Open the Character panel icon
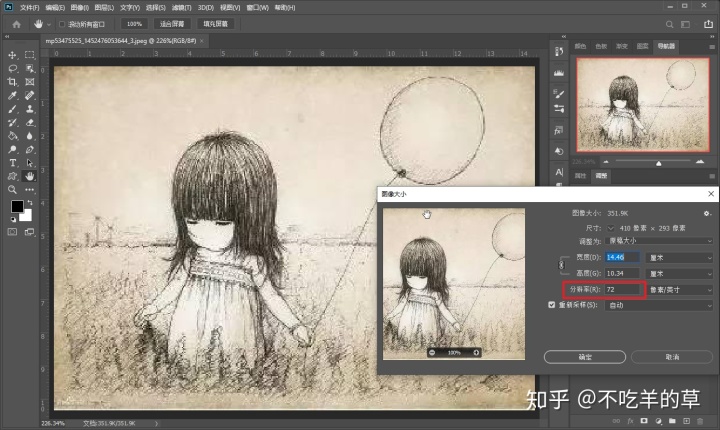 pyautogui.click(x=559, y=172)
